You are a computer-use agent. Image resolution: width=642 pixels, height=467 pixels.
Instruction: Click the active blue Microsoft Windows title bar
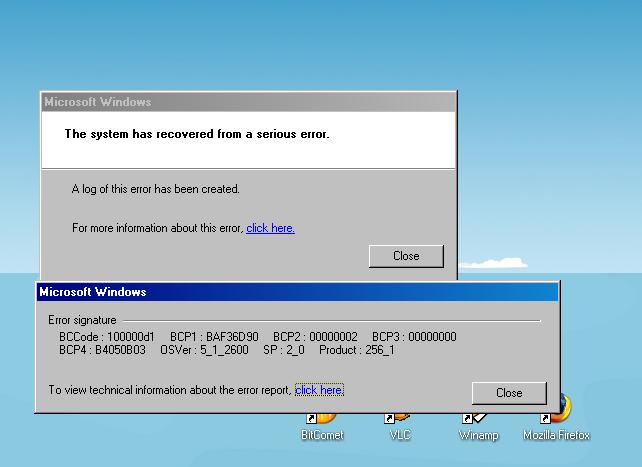pyautogui.click(x=297, y=292)
